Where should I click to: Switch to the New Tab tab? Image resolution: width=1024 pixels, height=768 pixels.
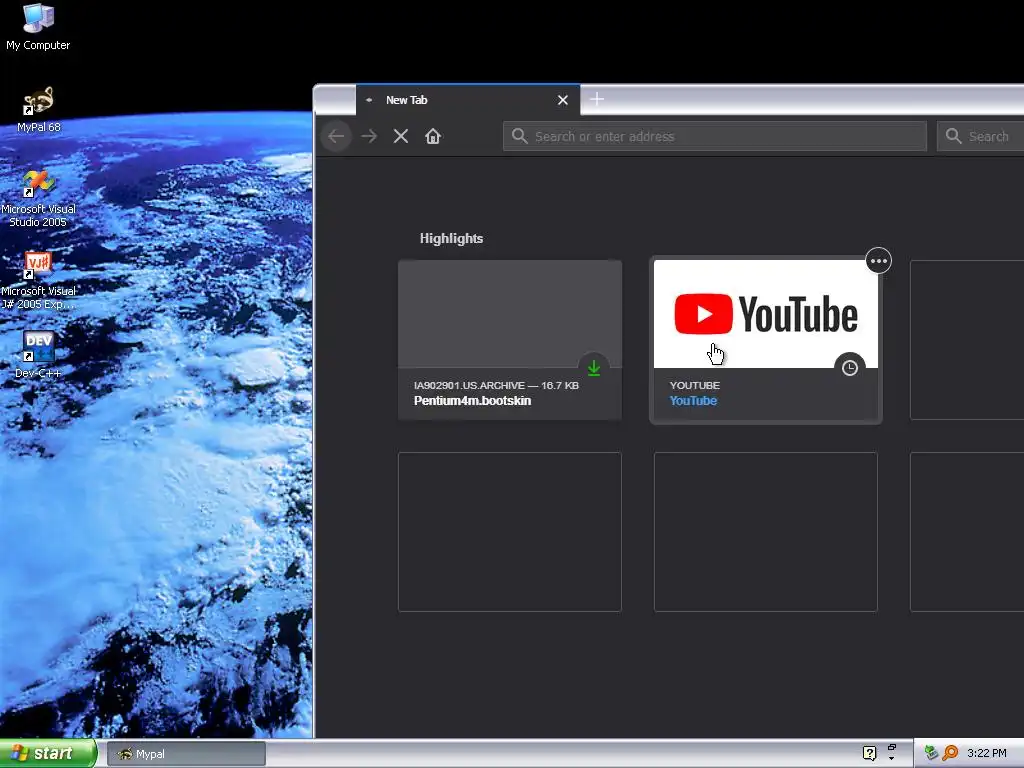468,100
